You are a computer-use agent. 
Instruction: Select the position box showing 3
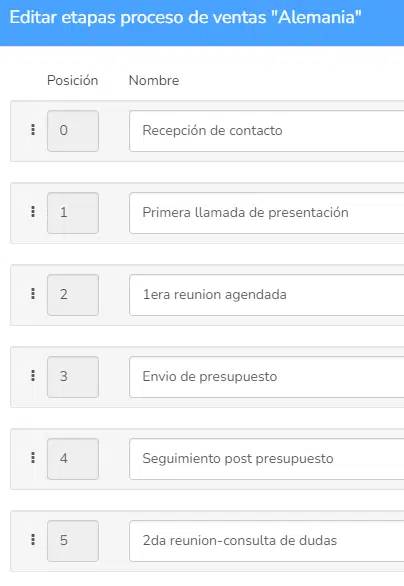click(x=73, y=377)
